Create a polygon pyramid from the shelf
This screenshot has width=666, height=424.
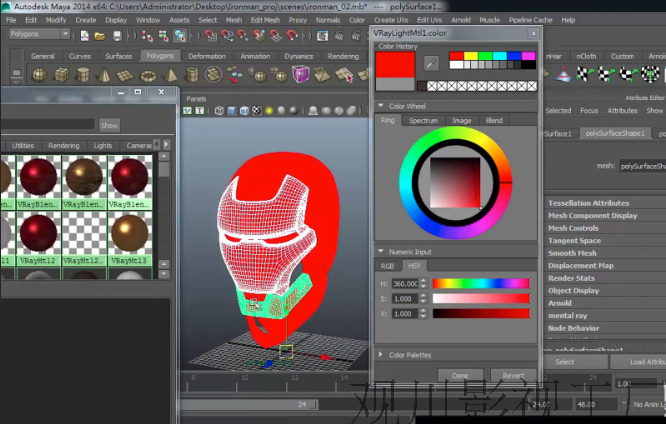[x=170, y=75]
